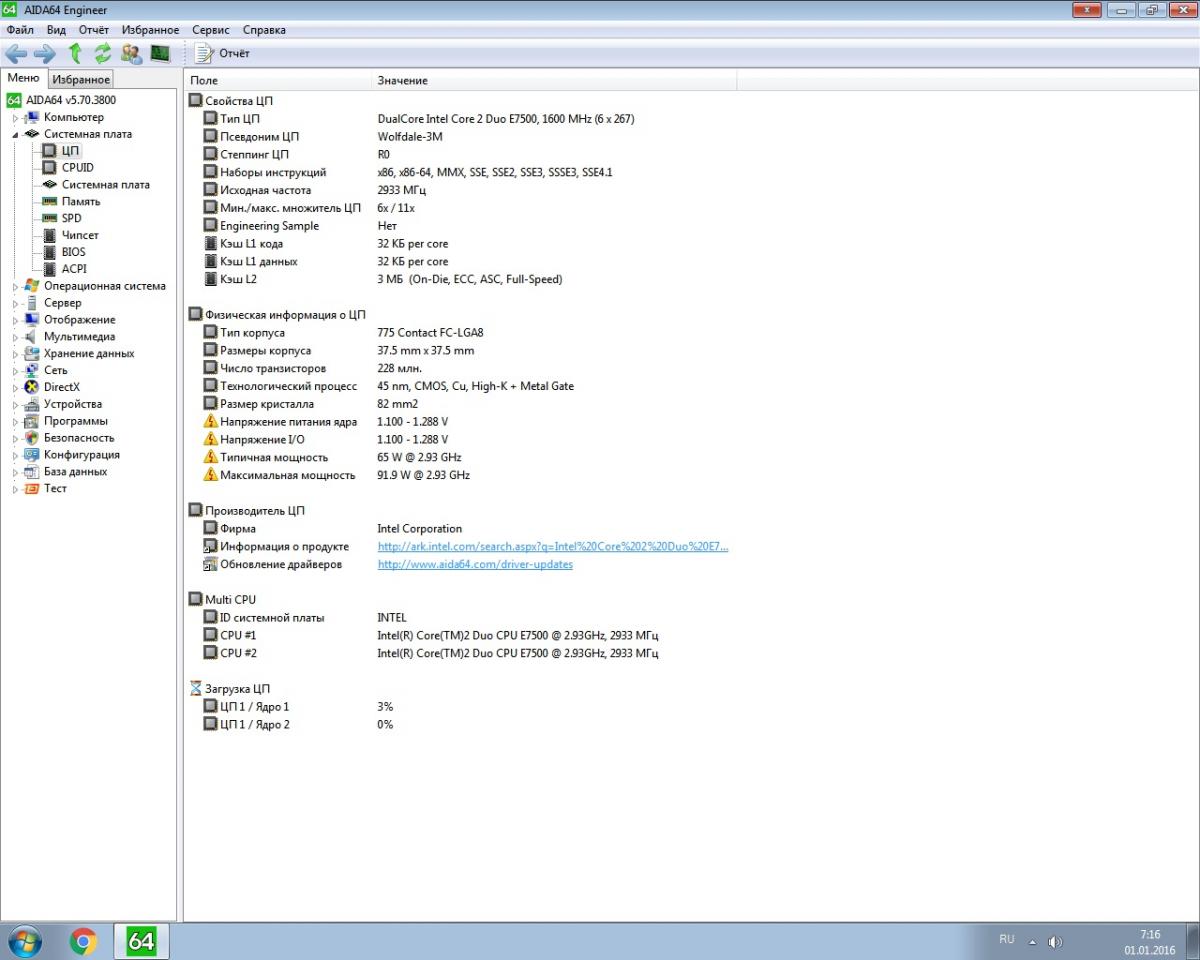Expand the Хранение данных node arrow

pyautogui.click(x=16, y=354)
